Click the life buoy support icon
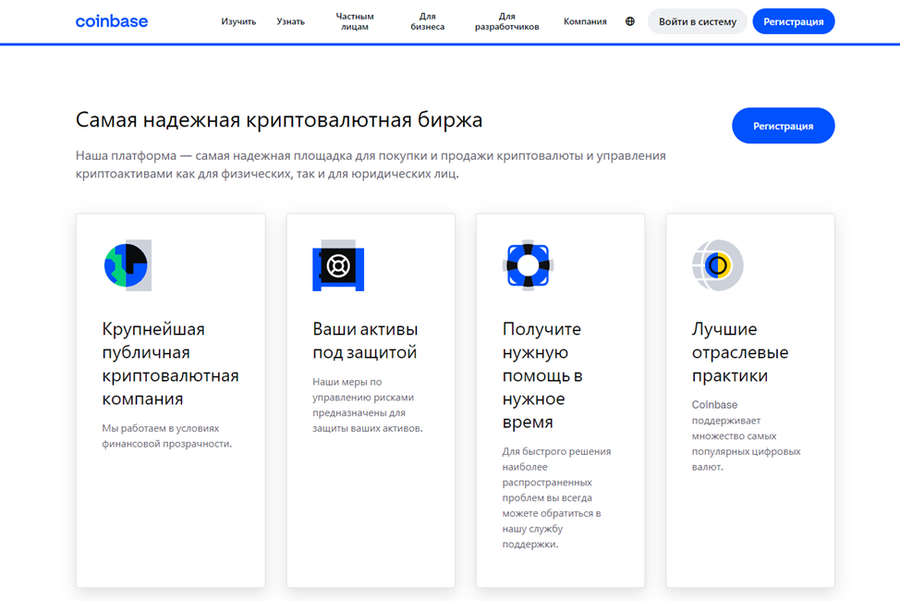 coord(528,265)
